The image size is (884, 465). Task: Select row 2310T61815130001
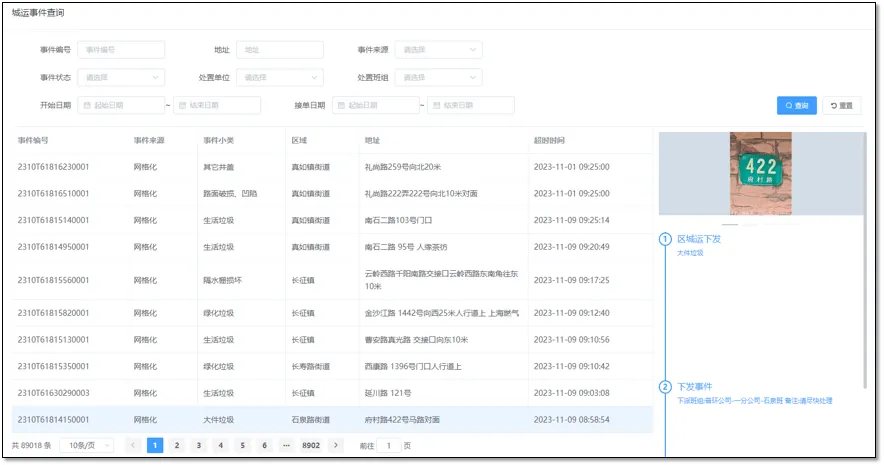click(332, 339)
